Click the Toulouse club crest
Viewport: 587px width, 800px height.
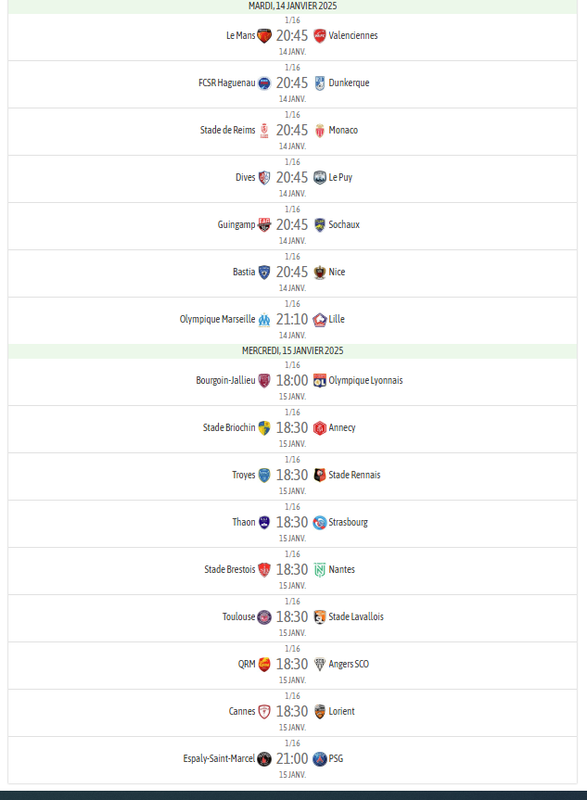(x=264, y=617)
